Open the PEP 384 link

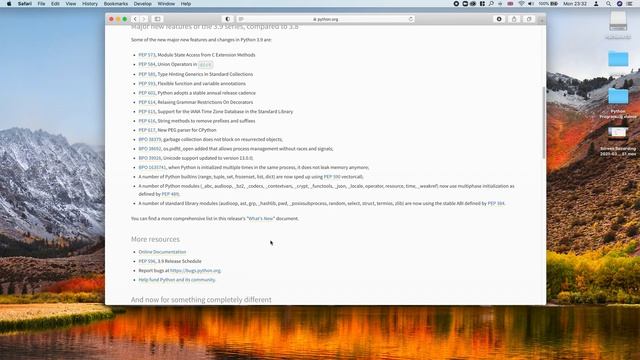click(496, 203)
